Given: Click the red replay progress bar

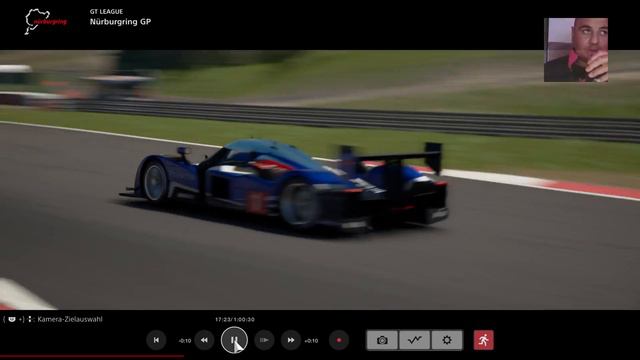Looking at the screenshot, I should point(92,356).
